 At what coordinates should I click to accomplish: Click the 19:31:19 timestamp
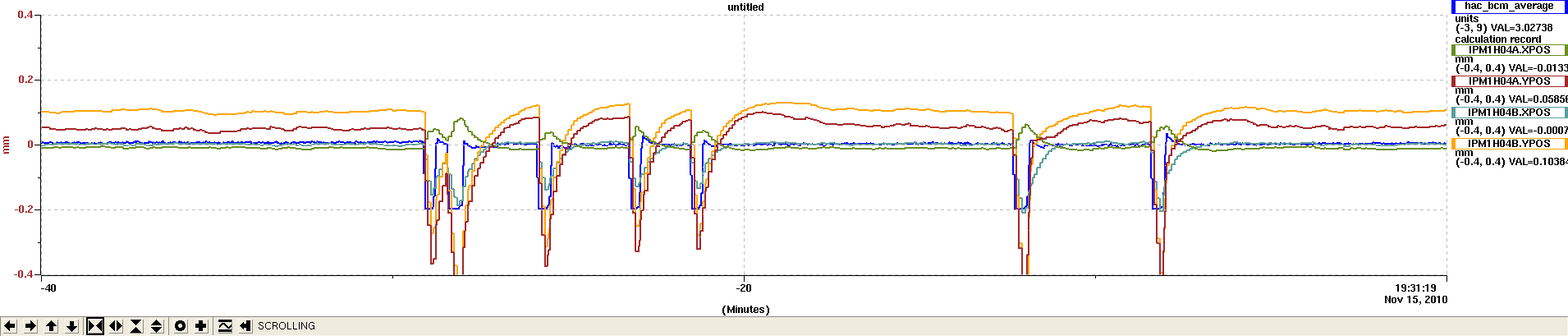point(1415,288)
